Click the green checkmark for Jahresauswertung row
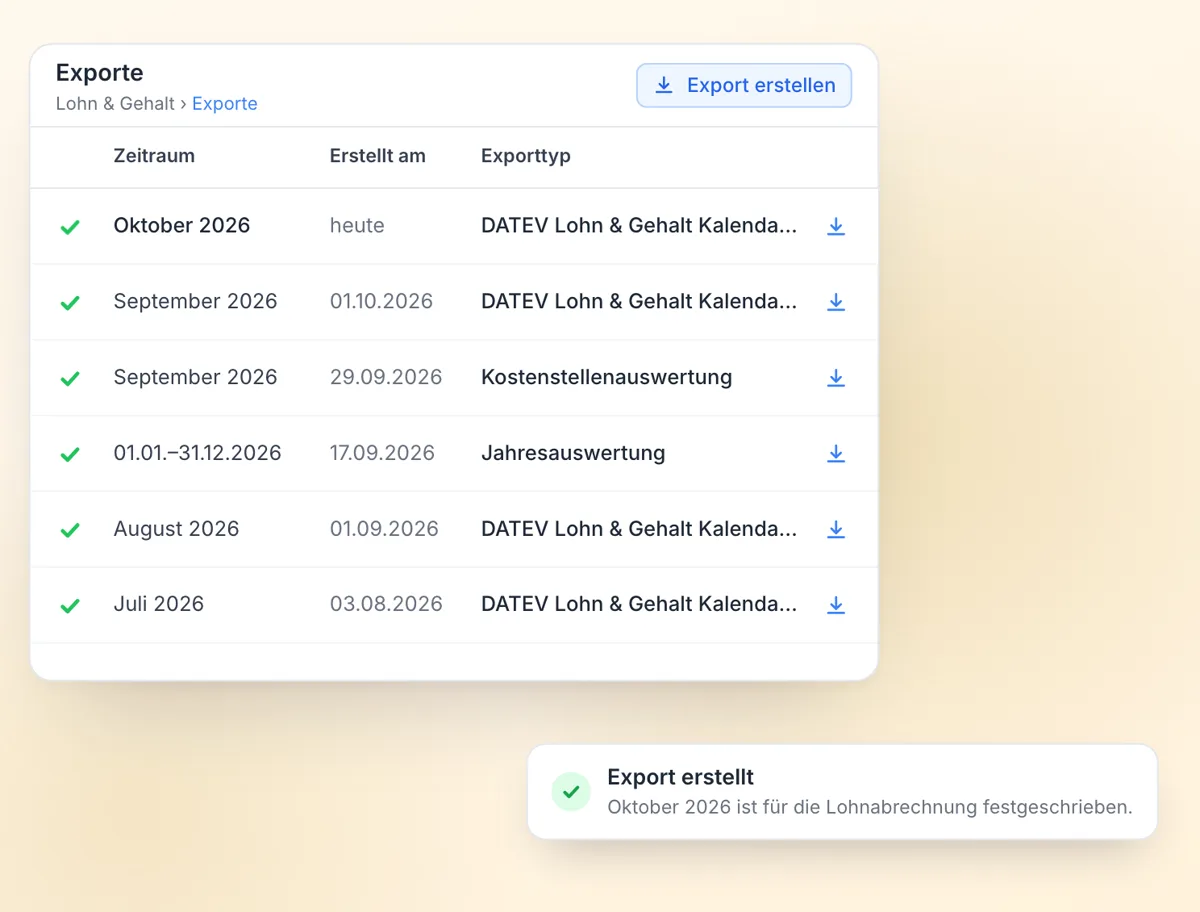The image size is (1200, 912). (x=70, y=454)
